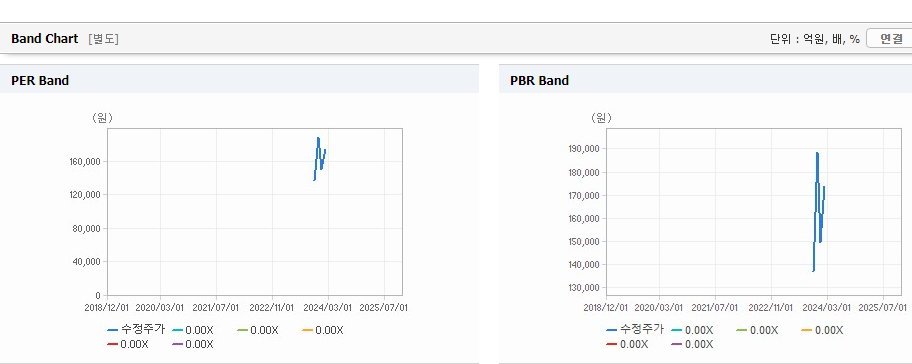This screenshot has height=364, width=912.
Task: Click the 170,000 axis label in PBR Band
Action: tap(584, 195)
